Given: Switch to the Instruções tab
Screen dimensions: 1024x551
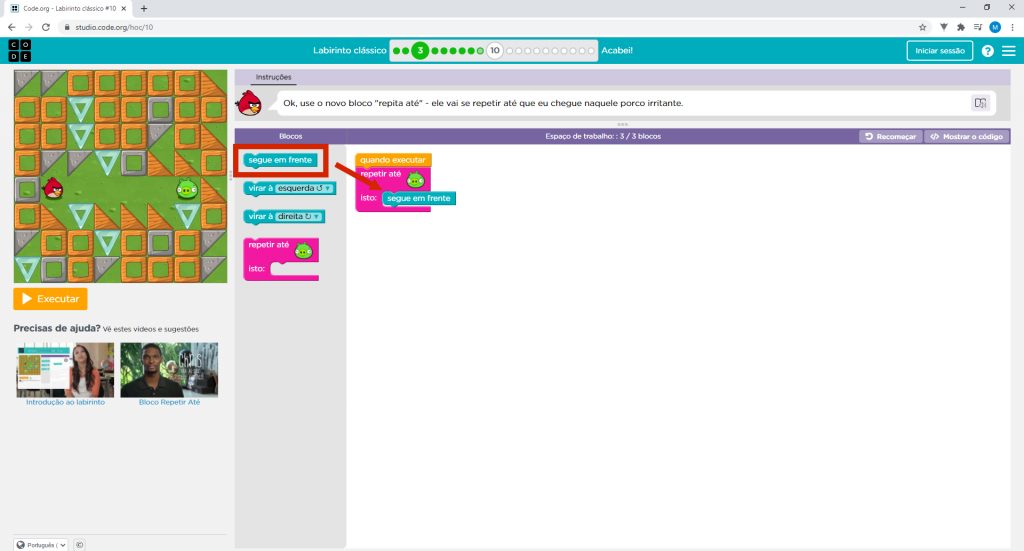Looking at the screenshot, I should coord(273,77).
